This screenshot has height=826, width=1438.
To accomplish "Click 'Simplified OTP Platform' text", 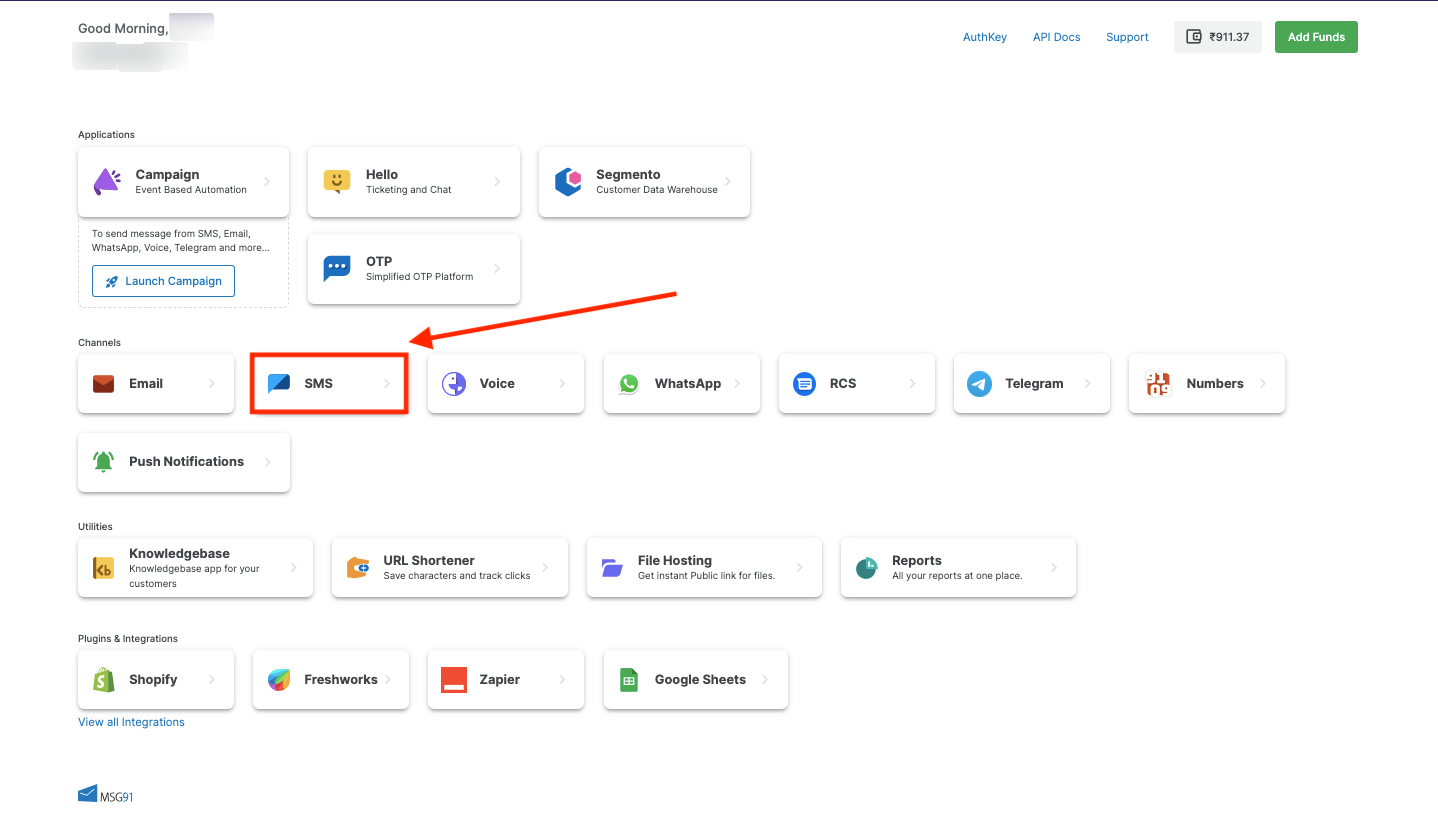I will point(420,277).
